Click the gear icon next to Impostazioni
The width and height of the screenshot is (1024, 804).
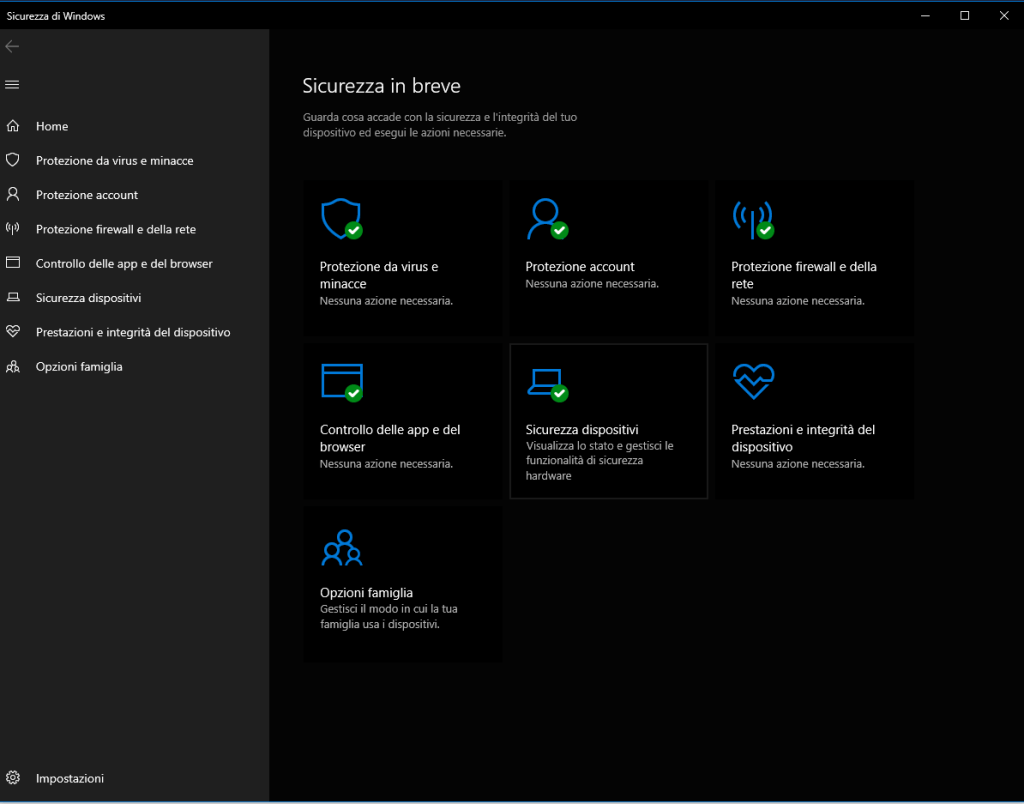[13, 778]
